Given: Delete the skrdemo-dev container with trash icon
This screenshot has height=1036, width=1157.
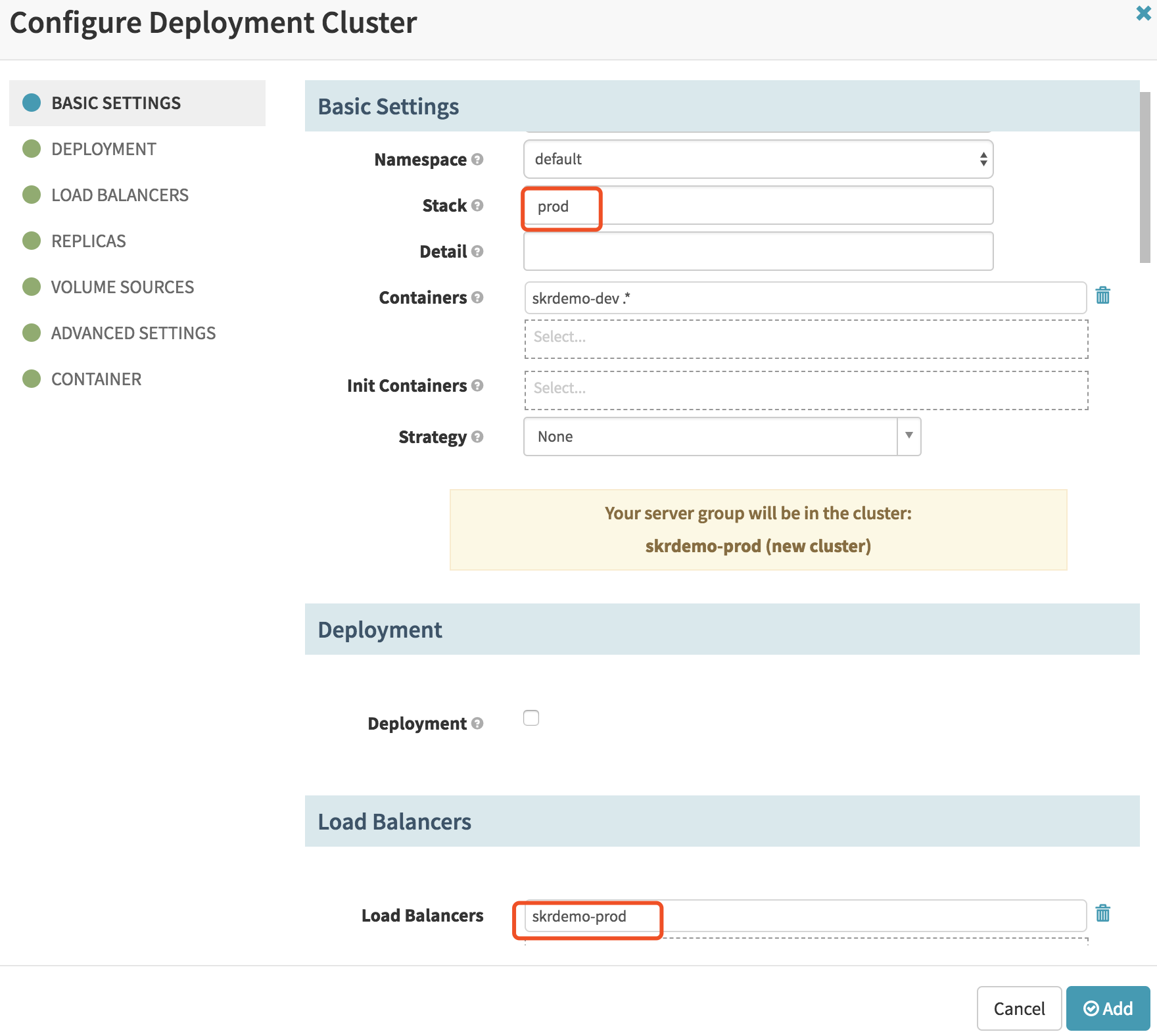Looking at the screenshot, I should (x=1102, y=296).
